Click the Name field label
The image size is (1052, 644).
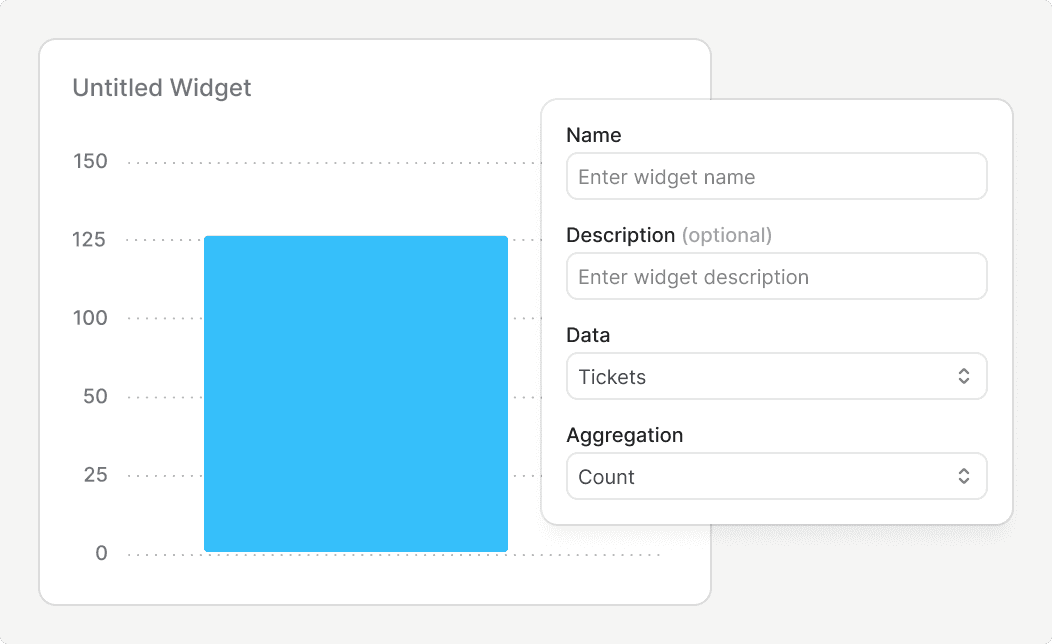593,135
